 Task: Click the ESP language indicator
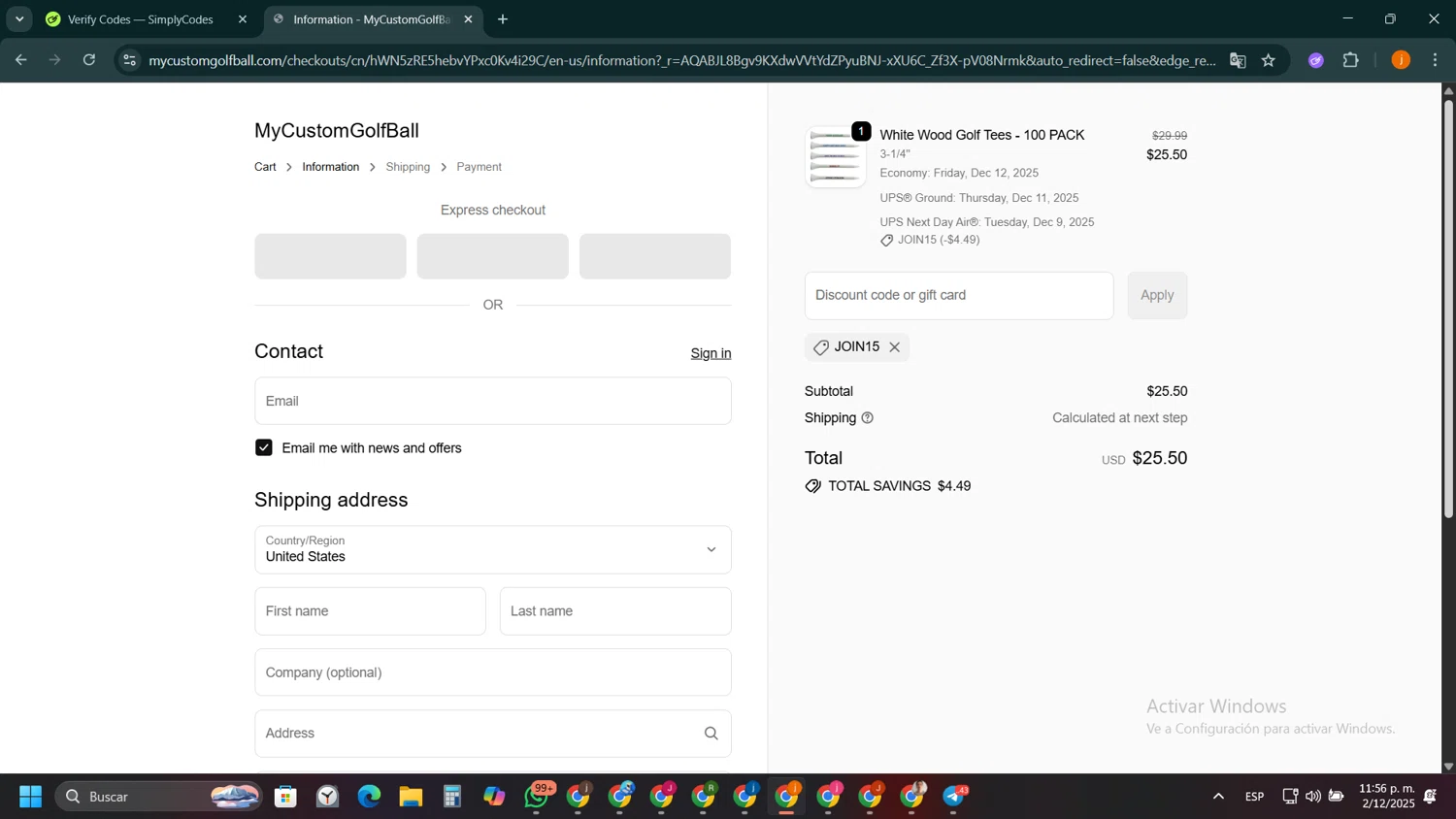[x=1254, y=797]
